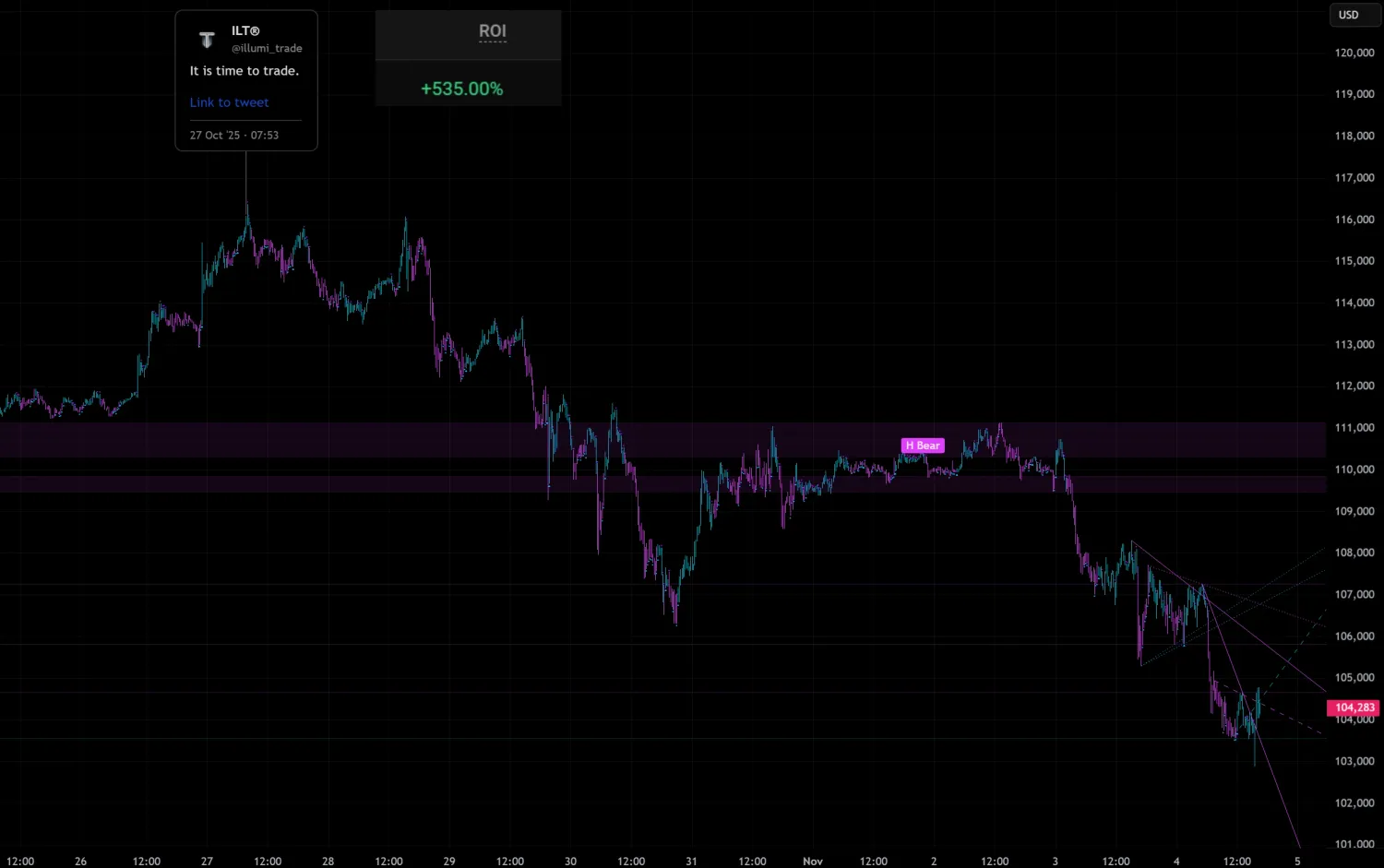Select the 27 Oct '25 · 07:53 timestamp
This screenshot has width=1384, height=868.
click(x=233, y=135)
